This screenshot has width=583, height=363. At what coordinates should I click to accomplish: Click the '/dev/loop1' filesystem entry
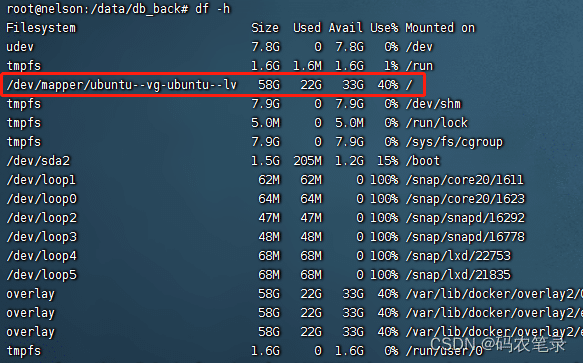(x=41, y=180)
